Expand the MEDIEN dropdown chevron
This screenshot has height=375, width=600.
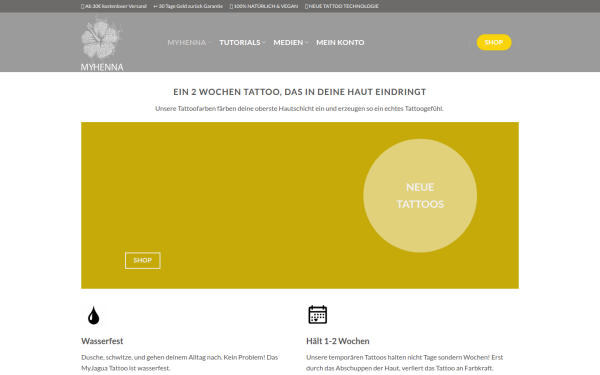coord(307,42)
